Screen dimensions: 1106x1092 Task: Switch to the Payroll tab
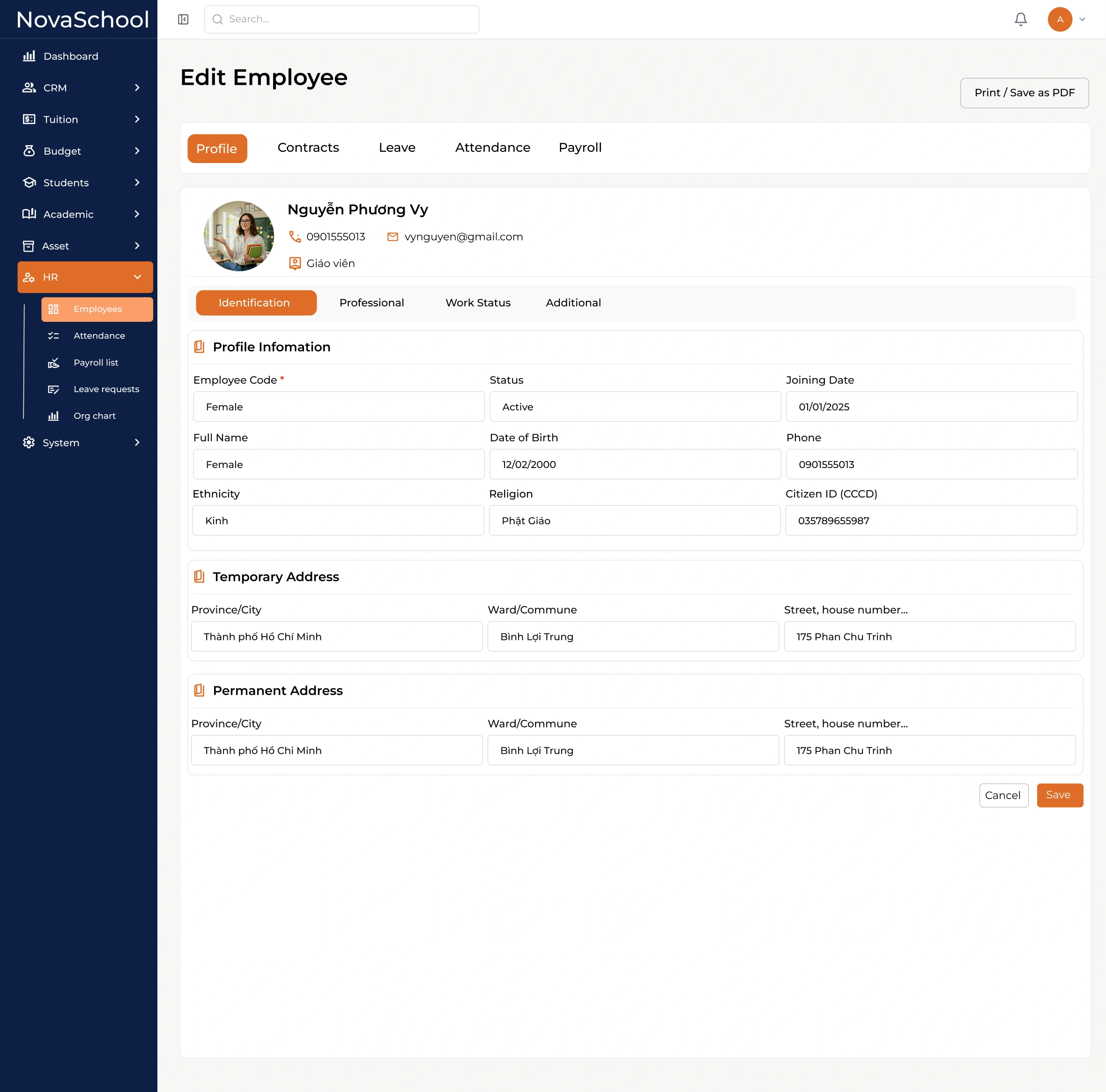click(x=580, y=148)
